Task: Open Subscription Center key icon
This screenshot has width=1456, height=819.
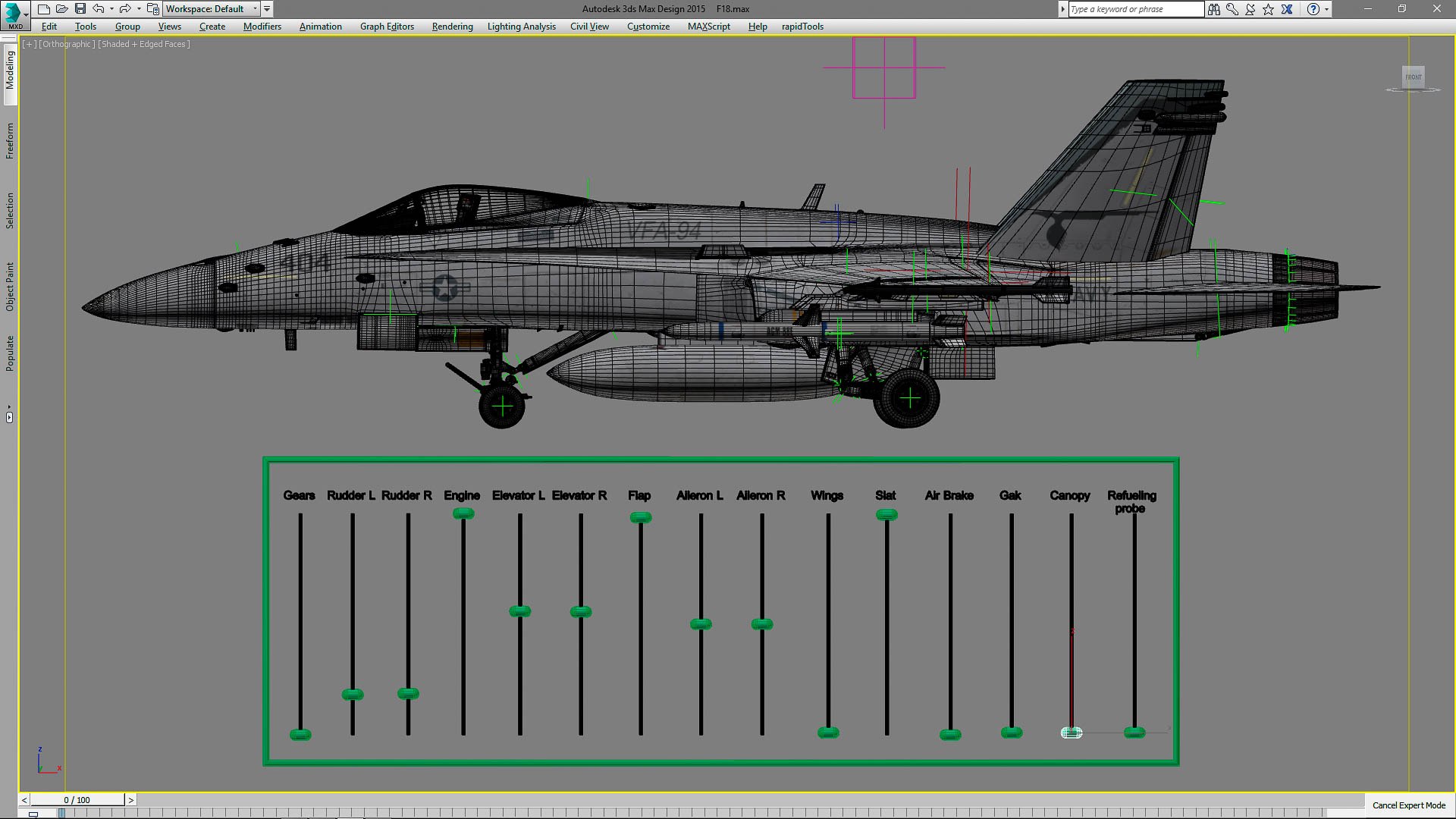Action: (1232, 9)
